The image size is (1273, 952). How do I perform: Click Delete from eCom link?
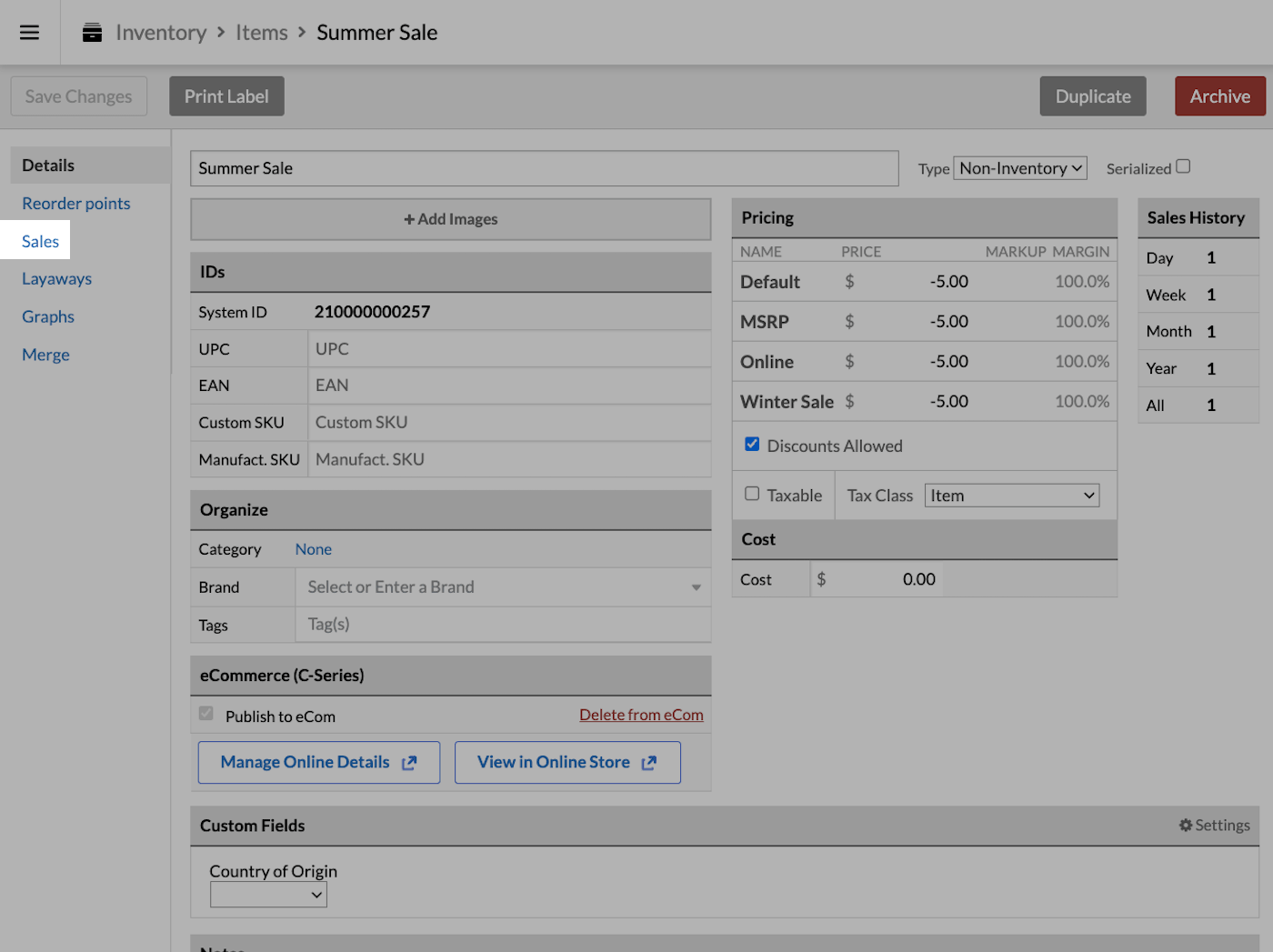pos(641,715)
